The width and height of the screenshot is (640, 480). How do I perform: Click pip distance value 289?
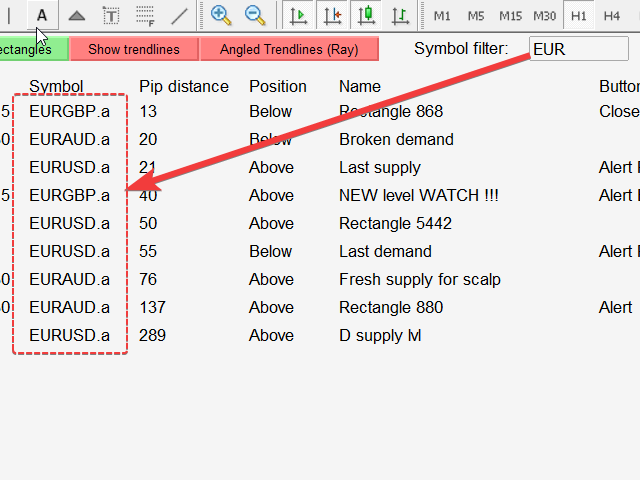152,335
